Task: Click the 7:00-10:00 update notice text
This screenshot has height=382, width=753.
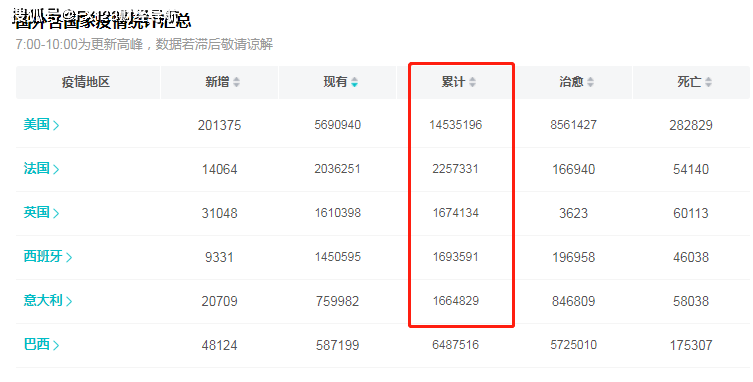Action: [144, 45]
